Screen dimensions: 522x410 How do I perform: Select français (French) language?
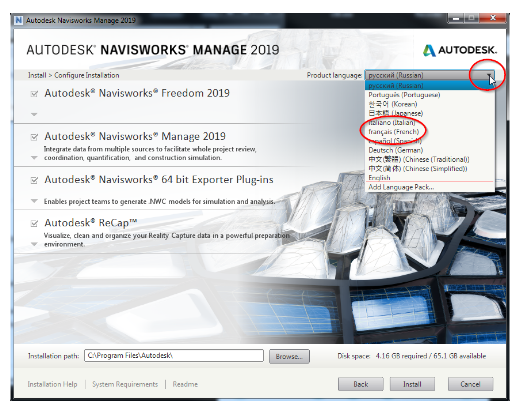430,132
